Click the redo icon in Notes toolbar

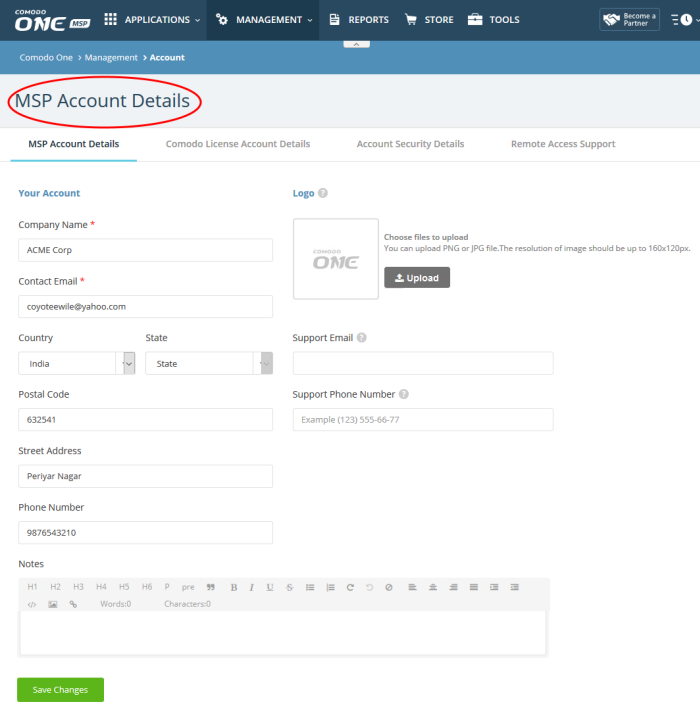click(x=350, y=587)
